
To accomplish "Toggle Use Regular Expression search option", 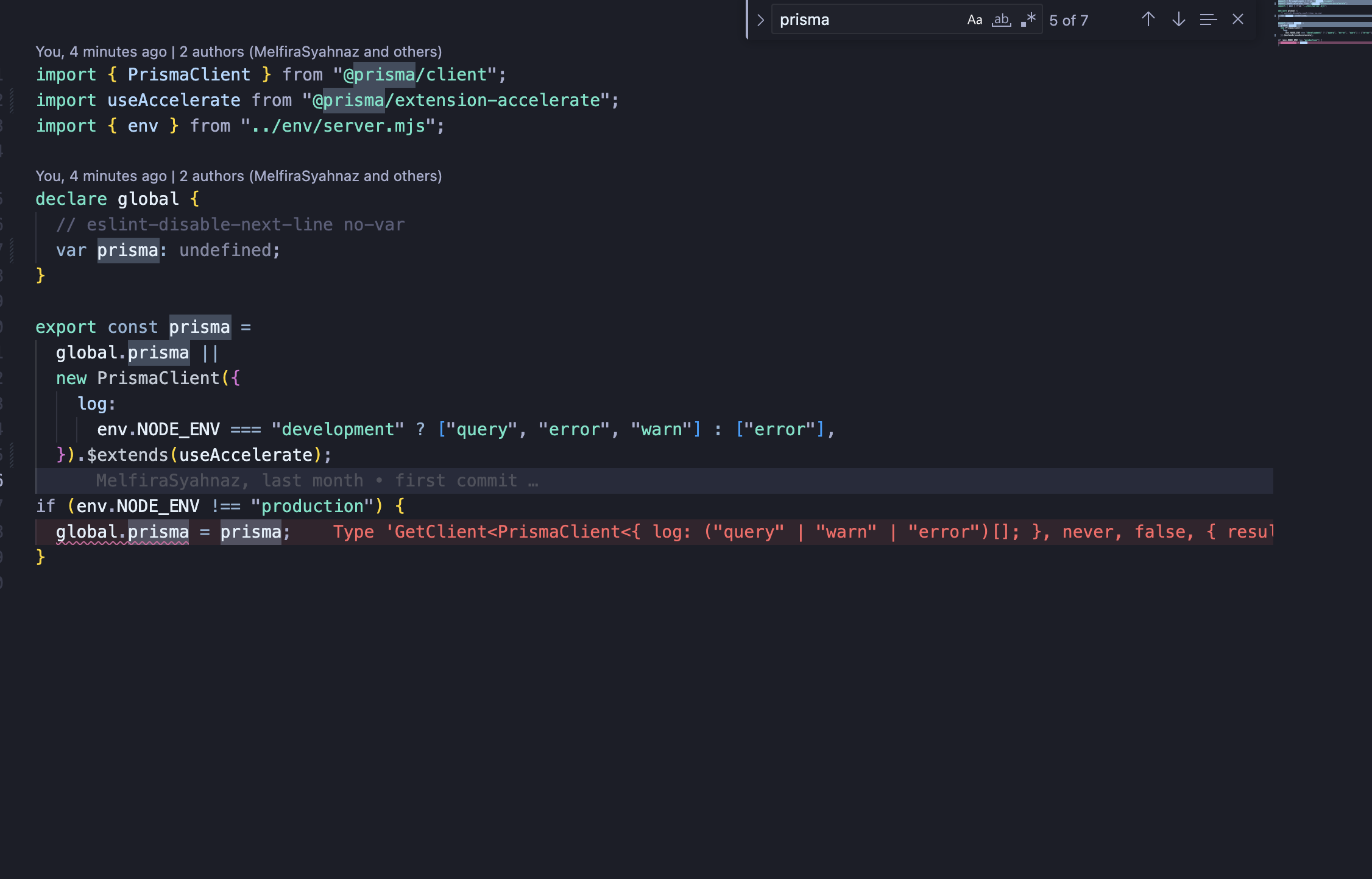I will (x=1028, y=20).
